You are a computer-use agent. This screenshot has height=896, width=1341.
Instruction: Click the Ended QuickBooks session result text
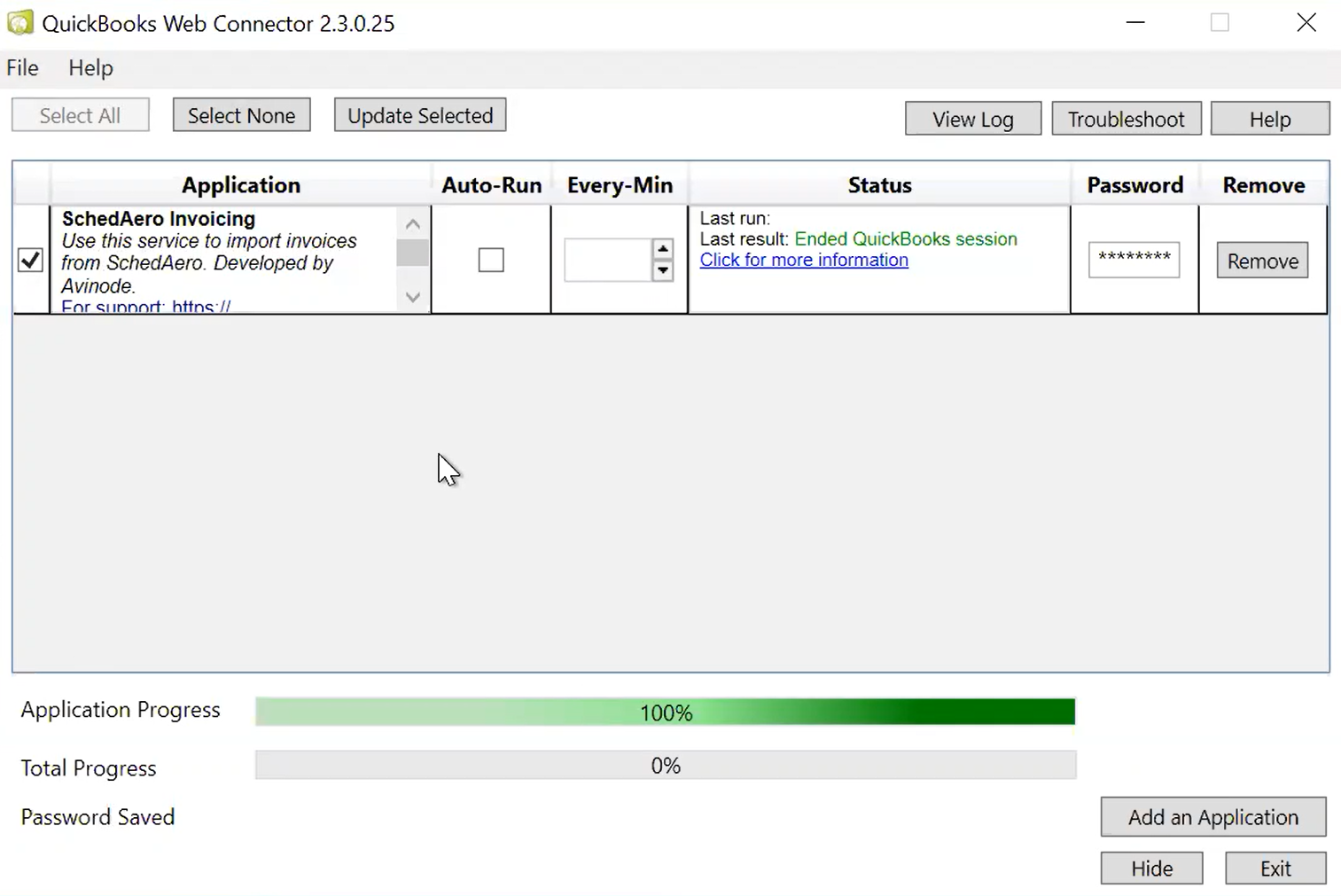(x=906, y=239)
